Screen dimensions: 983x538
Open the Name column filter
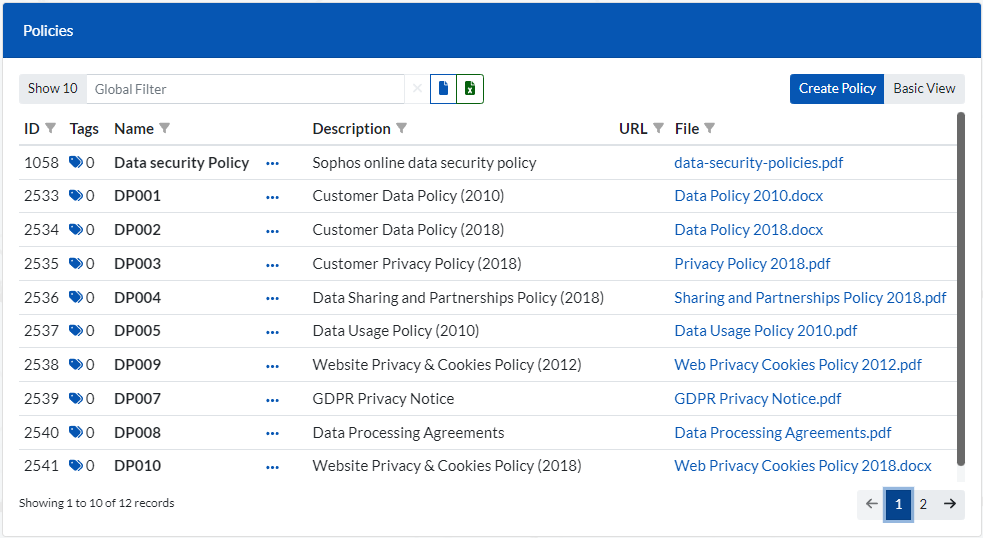click(x=165, y=129)
